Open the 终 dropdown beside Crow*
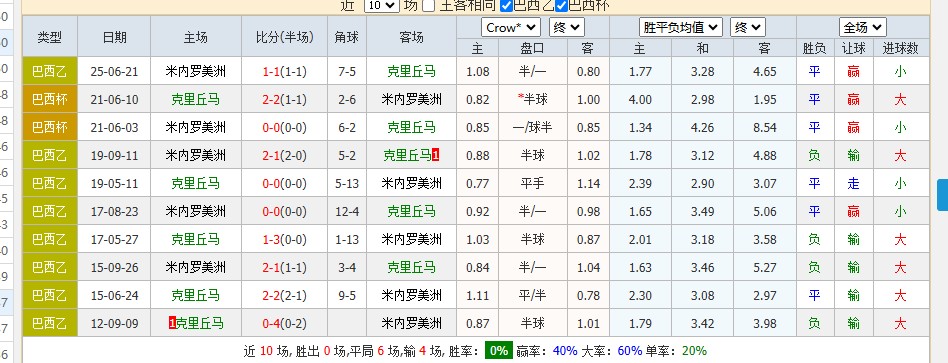 pyautogui.click(x=567, y=27)
